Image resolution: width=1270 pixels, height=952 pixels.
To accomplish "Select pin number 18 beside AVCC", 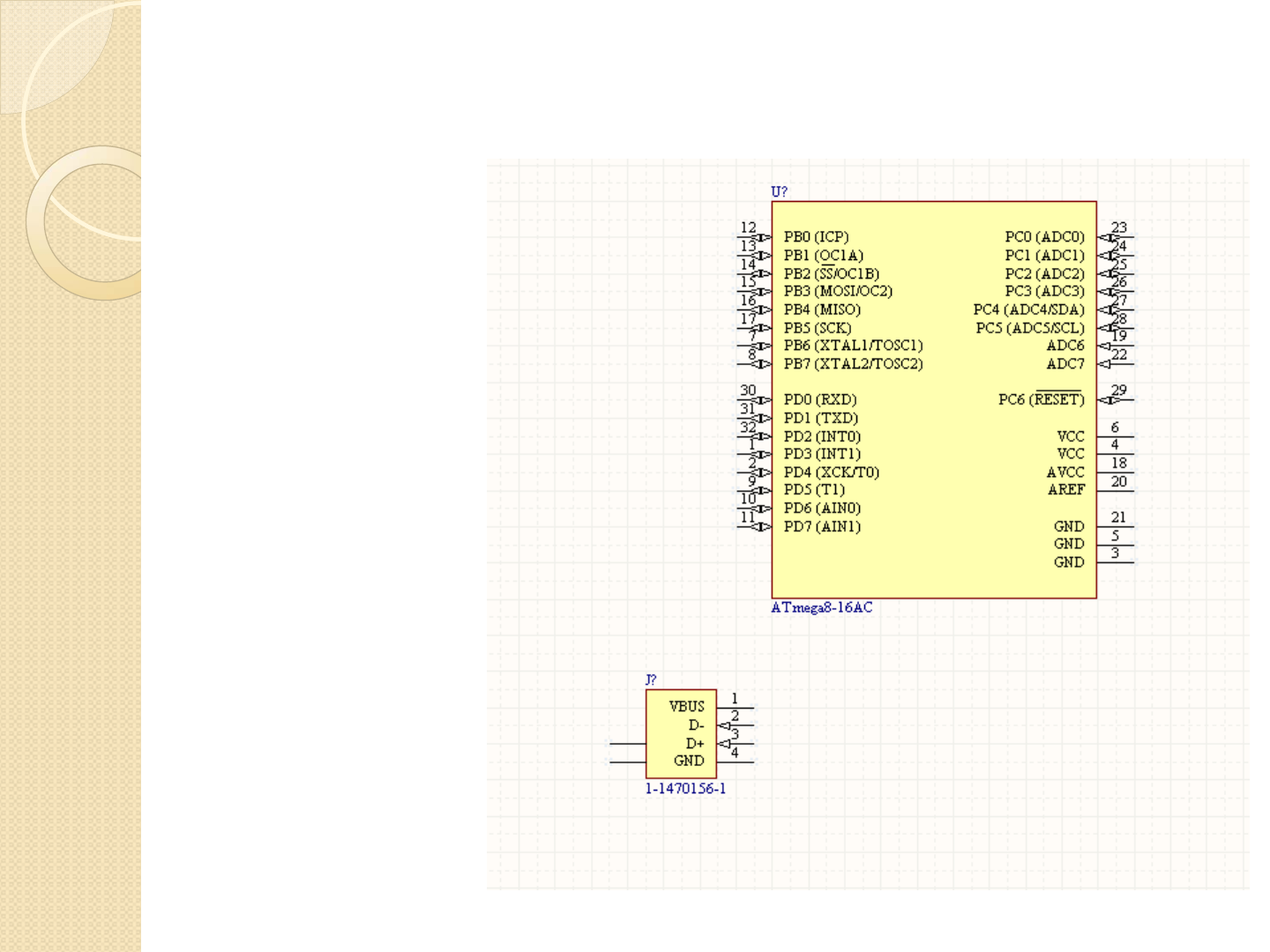I will 1119,463.
